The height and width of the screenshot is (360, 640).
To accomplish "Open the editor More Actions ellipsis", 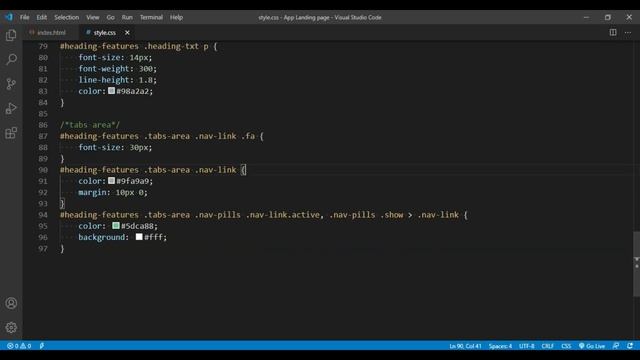I will 628,32.
